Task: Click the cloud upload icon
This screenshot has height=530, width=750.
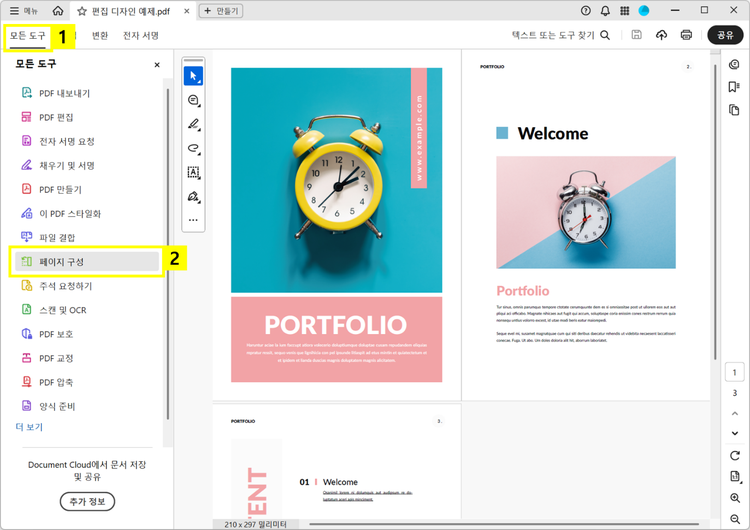Action: tap(662, 35)
